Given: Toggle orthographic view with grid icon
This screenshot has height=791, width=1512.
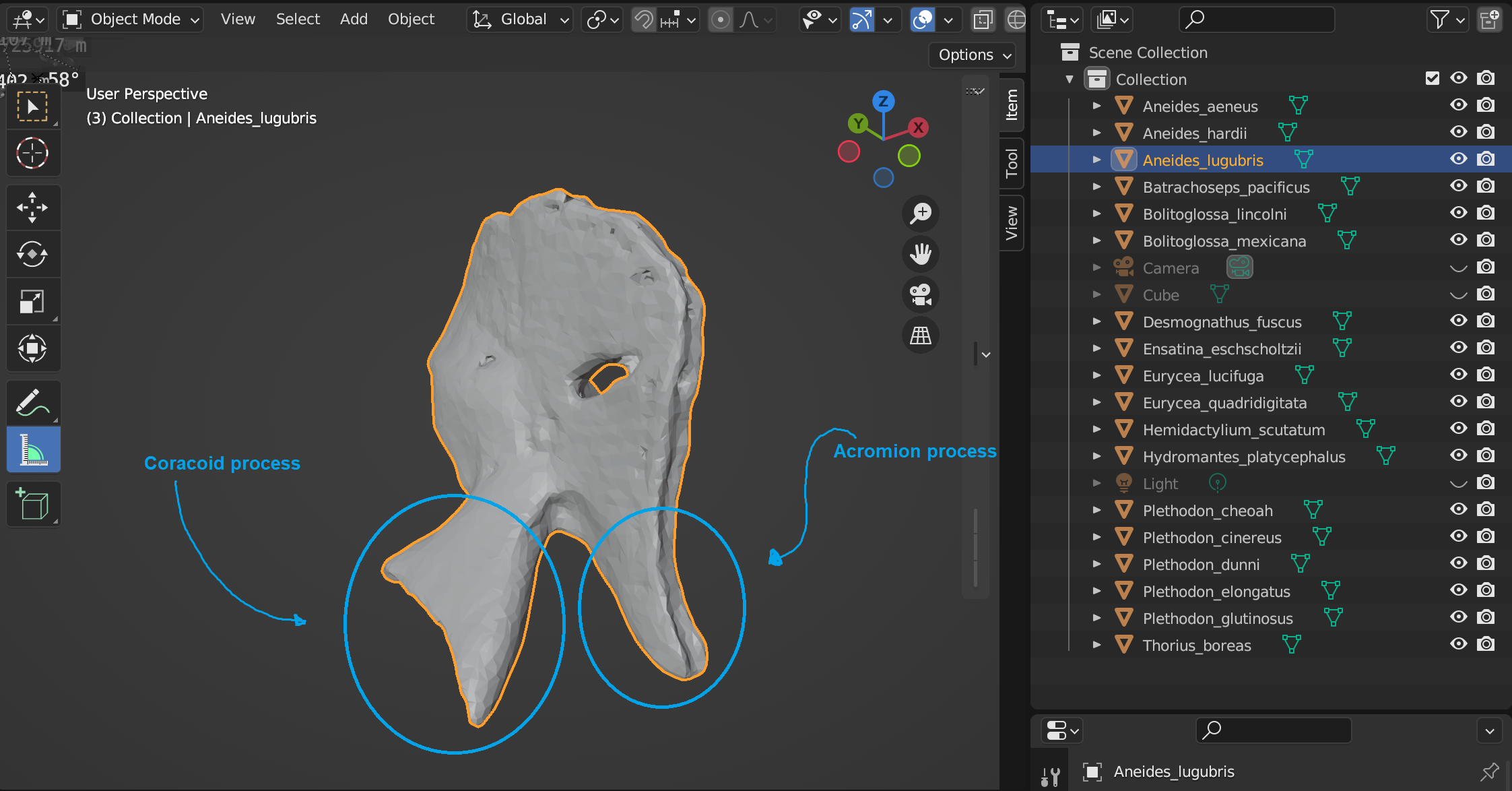Looking at the screenshot, I should pyautogui.click(x=920, y=335).
